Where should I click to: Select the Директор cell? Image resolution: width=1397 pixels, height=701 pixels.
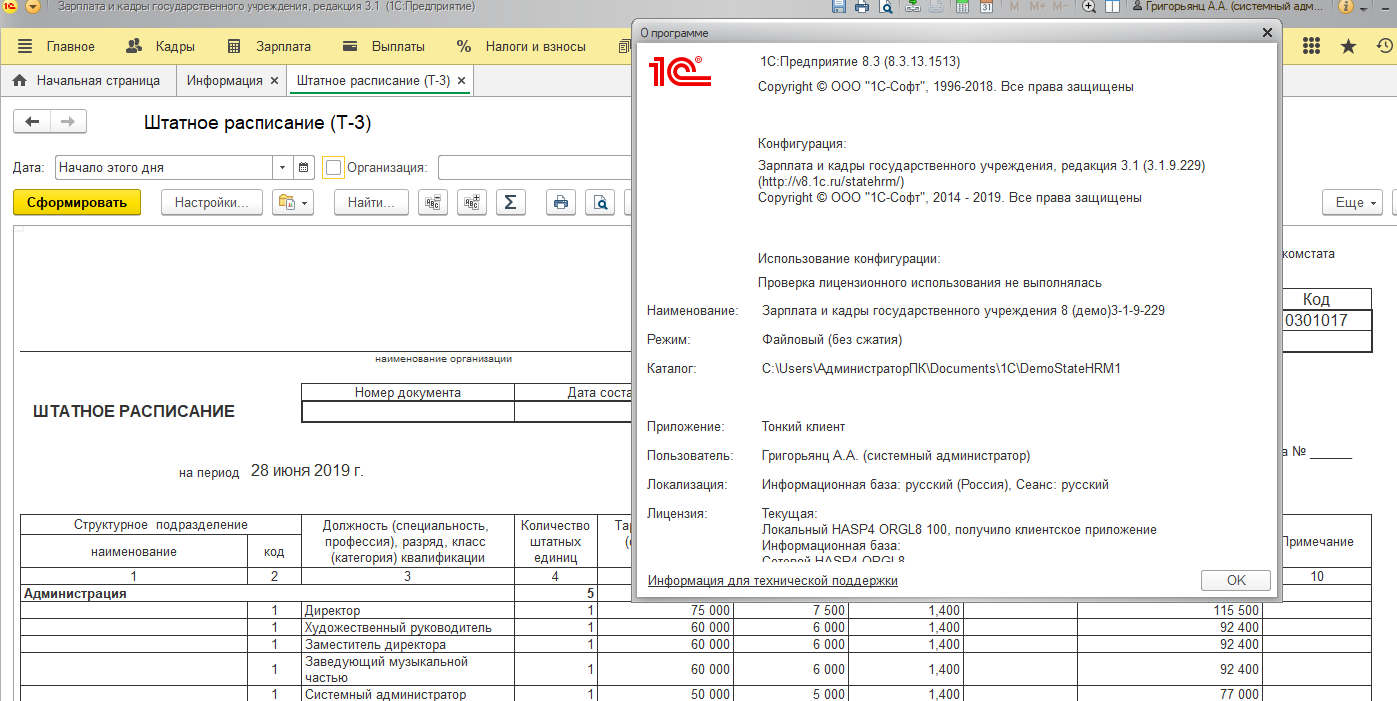click(x=408, y=610)
